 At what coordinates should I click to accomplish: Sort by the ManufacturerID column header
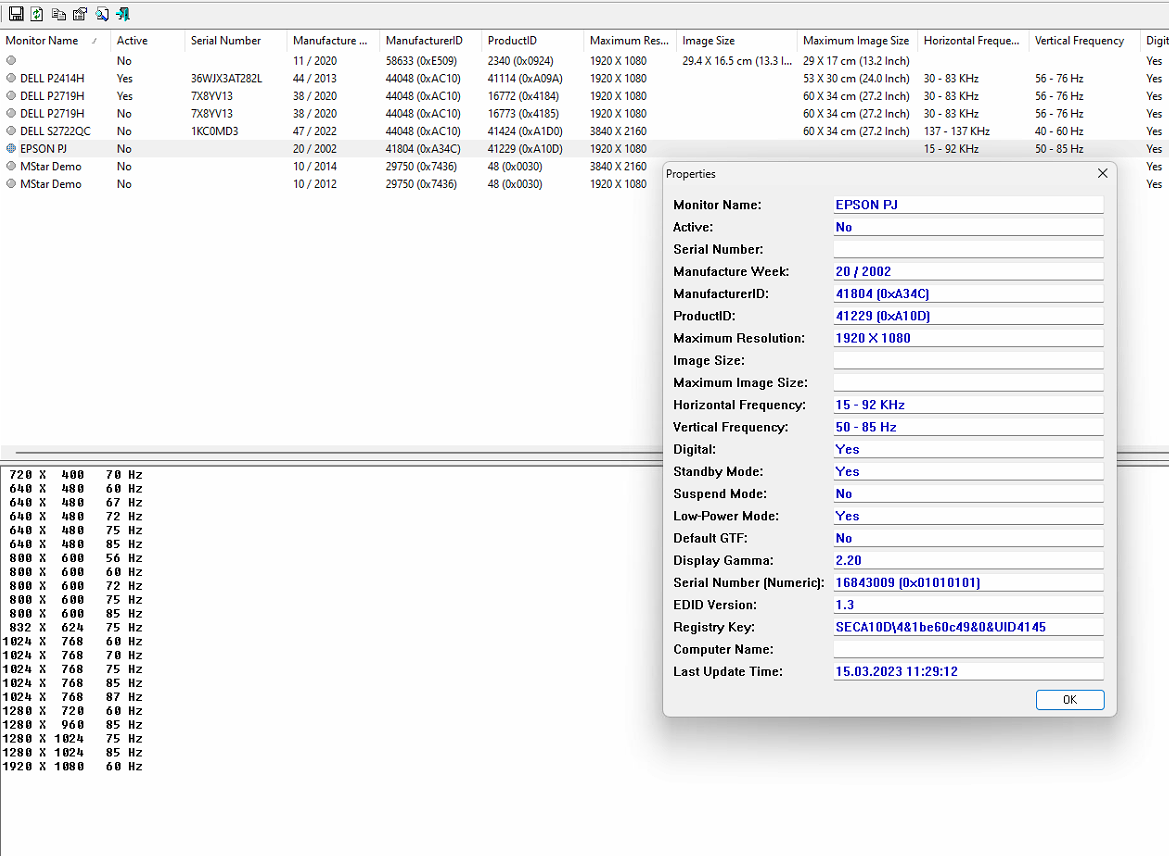click(x=431, y=40)
